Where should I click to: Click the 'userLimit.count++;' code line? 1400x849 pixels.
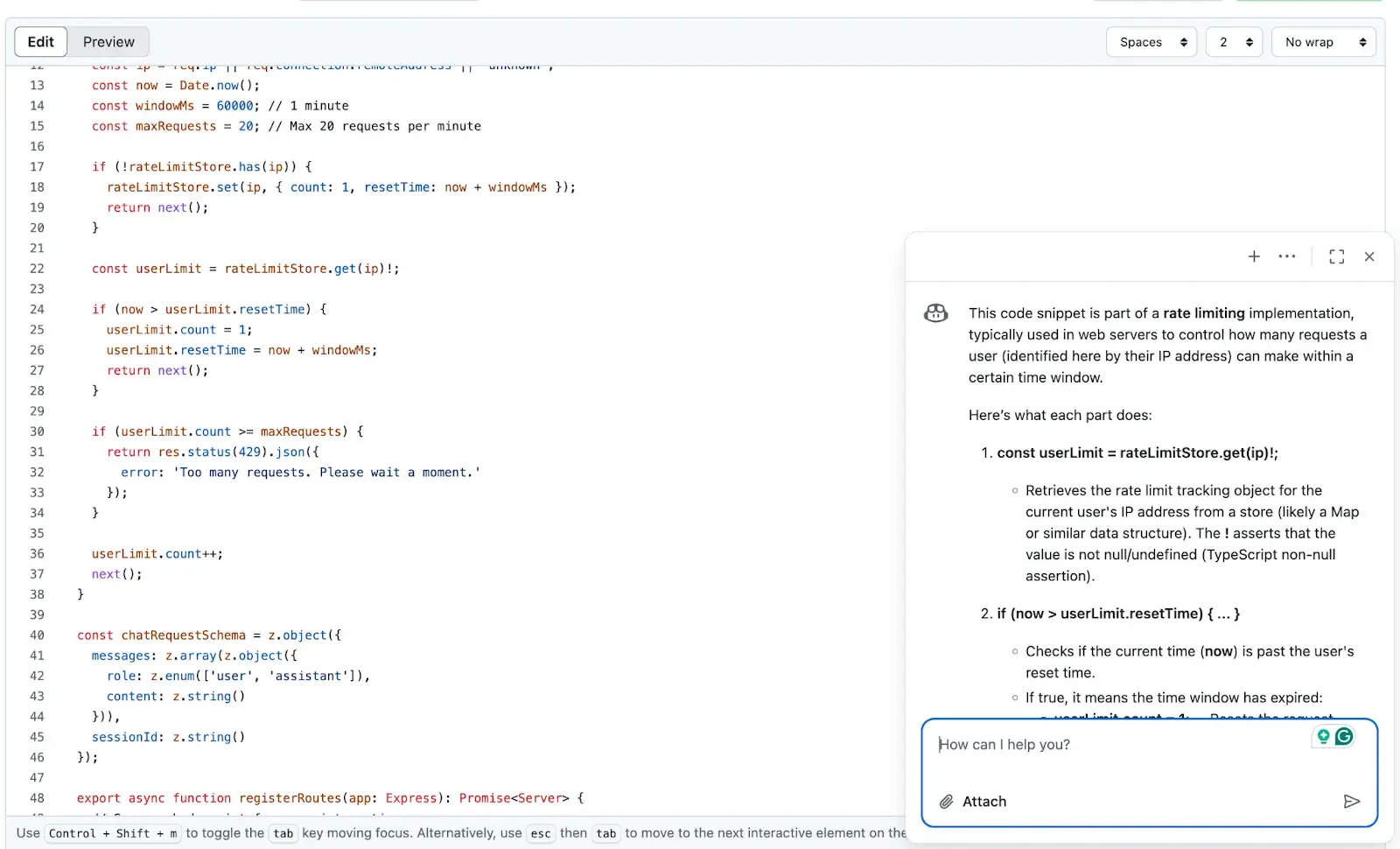157,554
